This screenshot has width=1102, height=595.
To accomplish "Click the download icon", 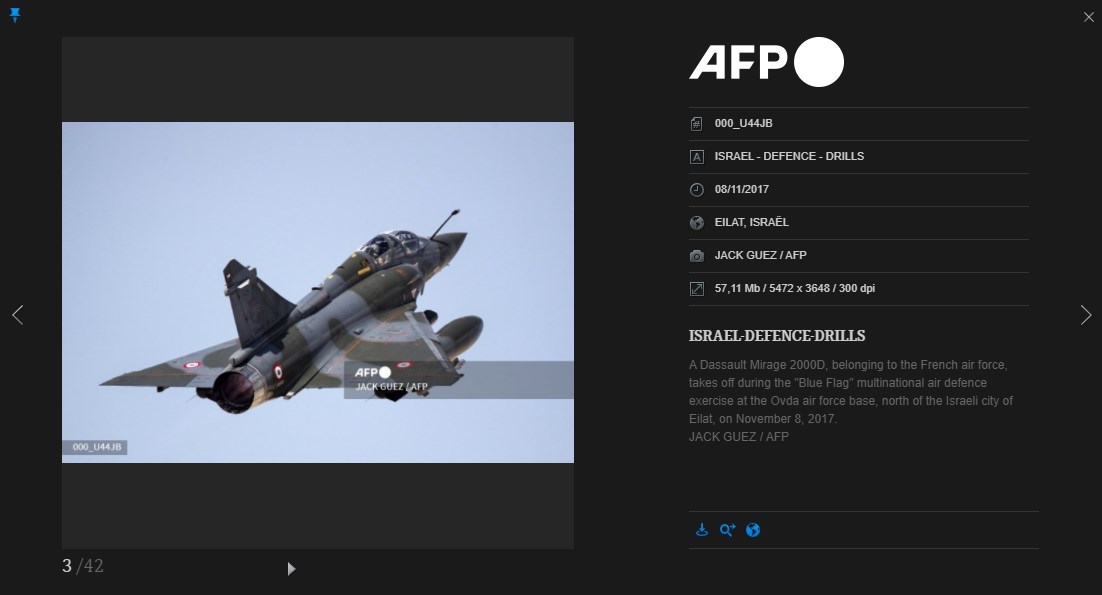I will coord(702,530).
